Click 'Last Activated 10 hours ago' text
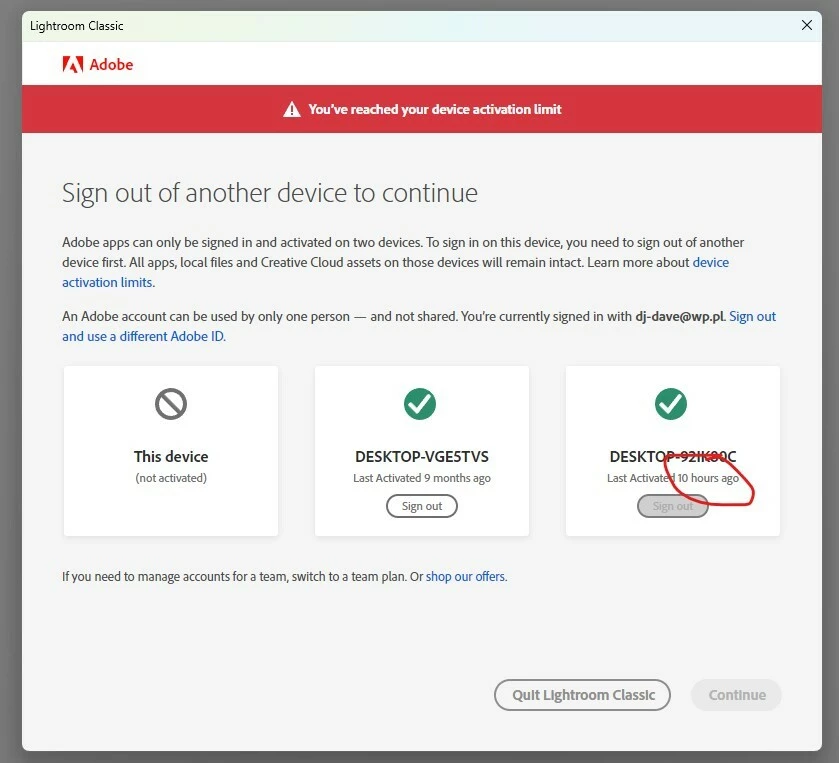The image size is (839, 763). click(673, 478)
